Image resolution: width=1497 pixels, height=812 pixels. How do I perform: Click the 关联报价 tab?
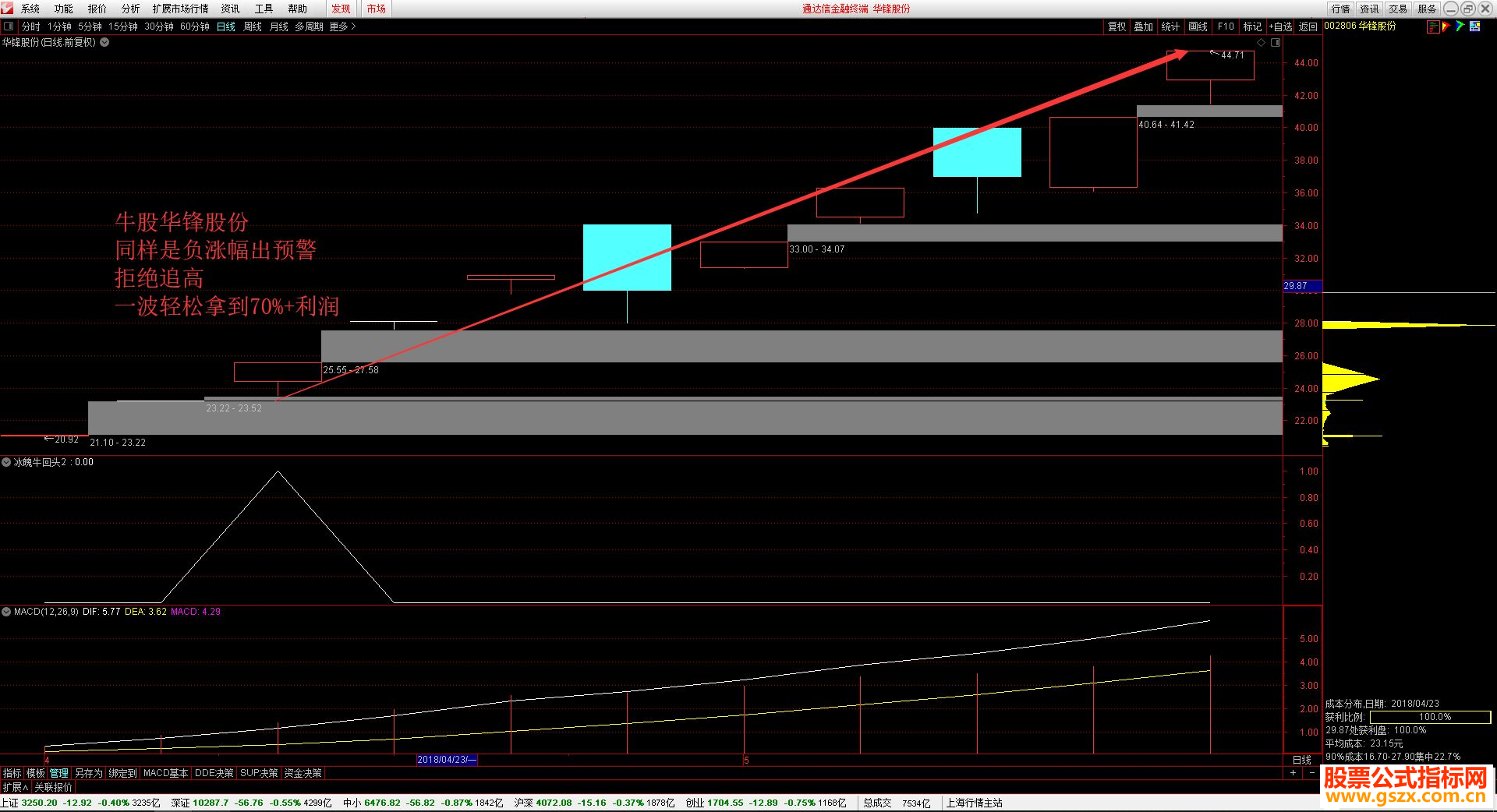[53, 787]
